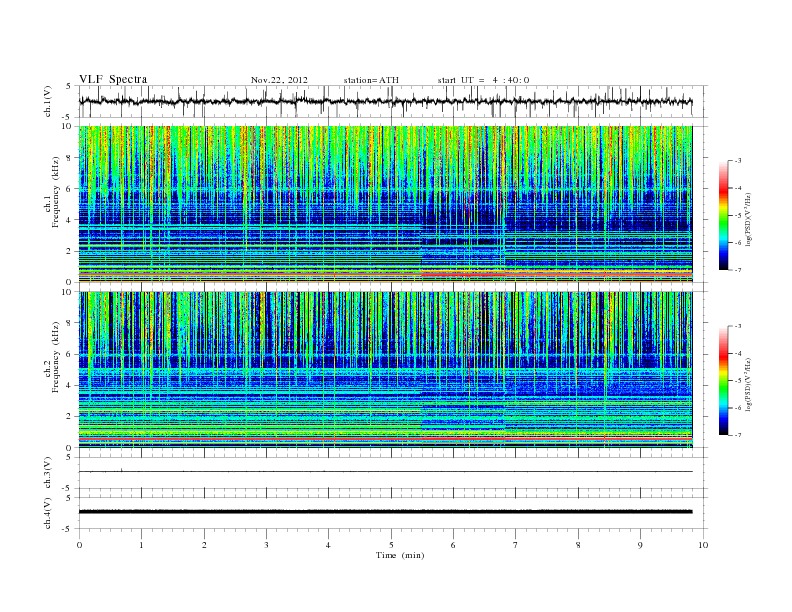Click the ch.2 spectrogram panel
792x612 pixels.
[386, 370]
